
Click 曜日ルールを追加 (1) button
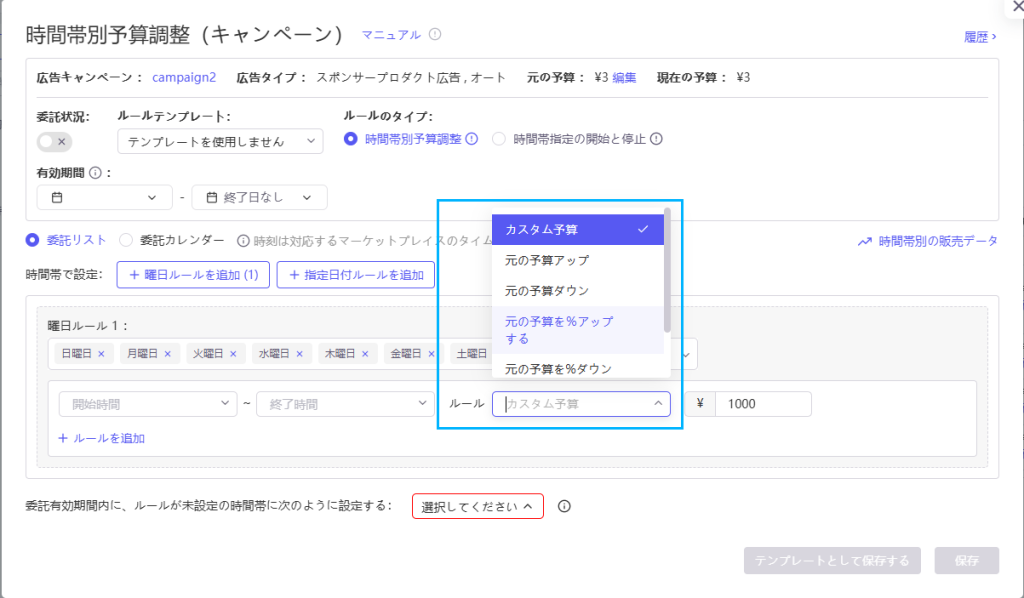coord(193,275)
